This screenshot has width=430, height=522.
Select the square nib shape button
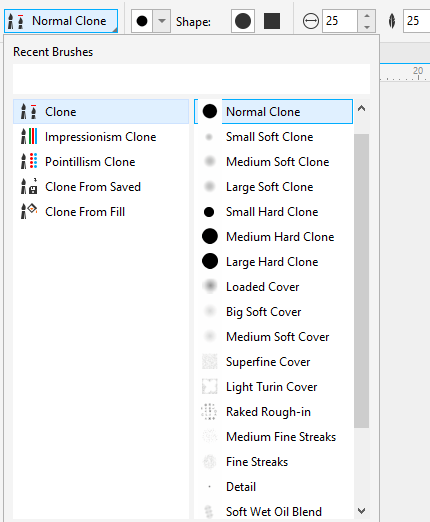[272, 21]
